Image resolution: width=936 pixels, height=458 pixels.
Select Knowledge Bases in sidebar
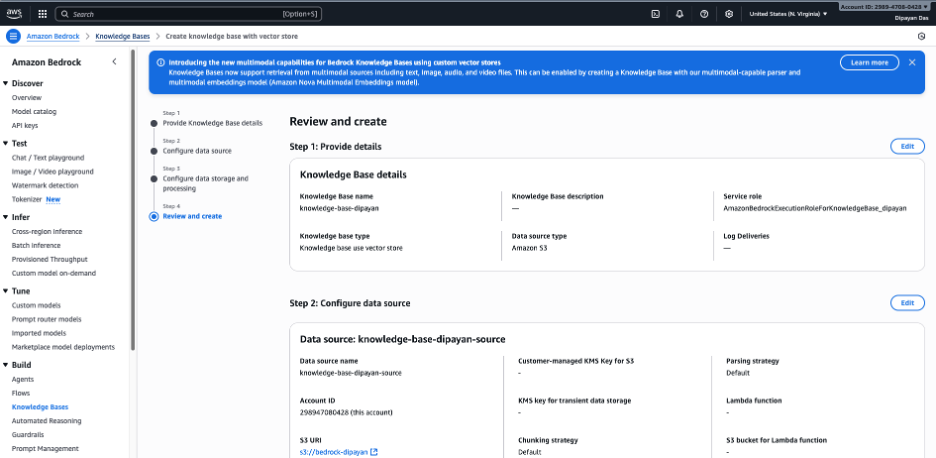coord(40,407)
